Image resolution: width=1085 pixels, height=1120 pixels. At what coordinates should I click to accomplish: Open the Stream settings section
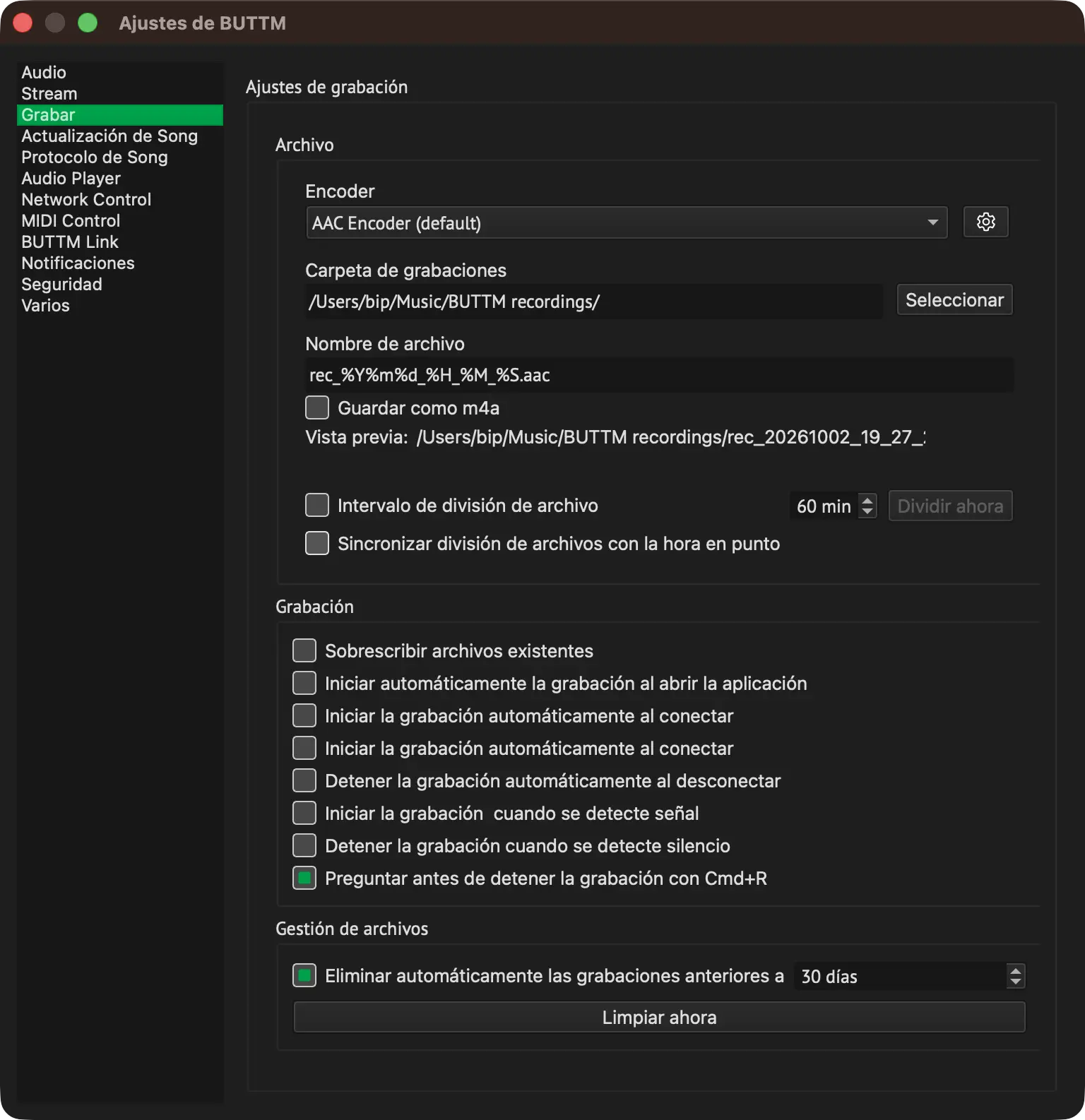(120, 94)
